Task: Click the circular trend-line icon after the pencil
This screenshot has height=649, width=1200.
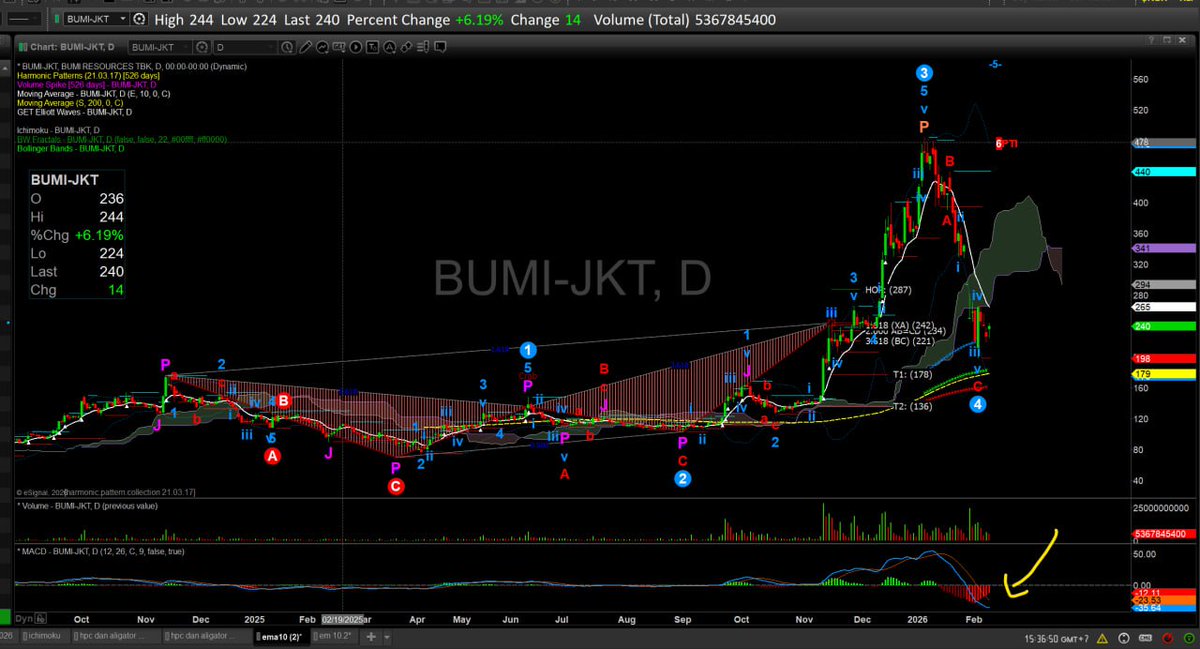Action: [322, 47]
